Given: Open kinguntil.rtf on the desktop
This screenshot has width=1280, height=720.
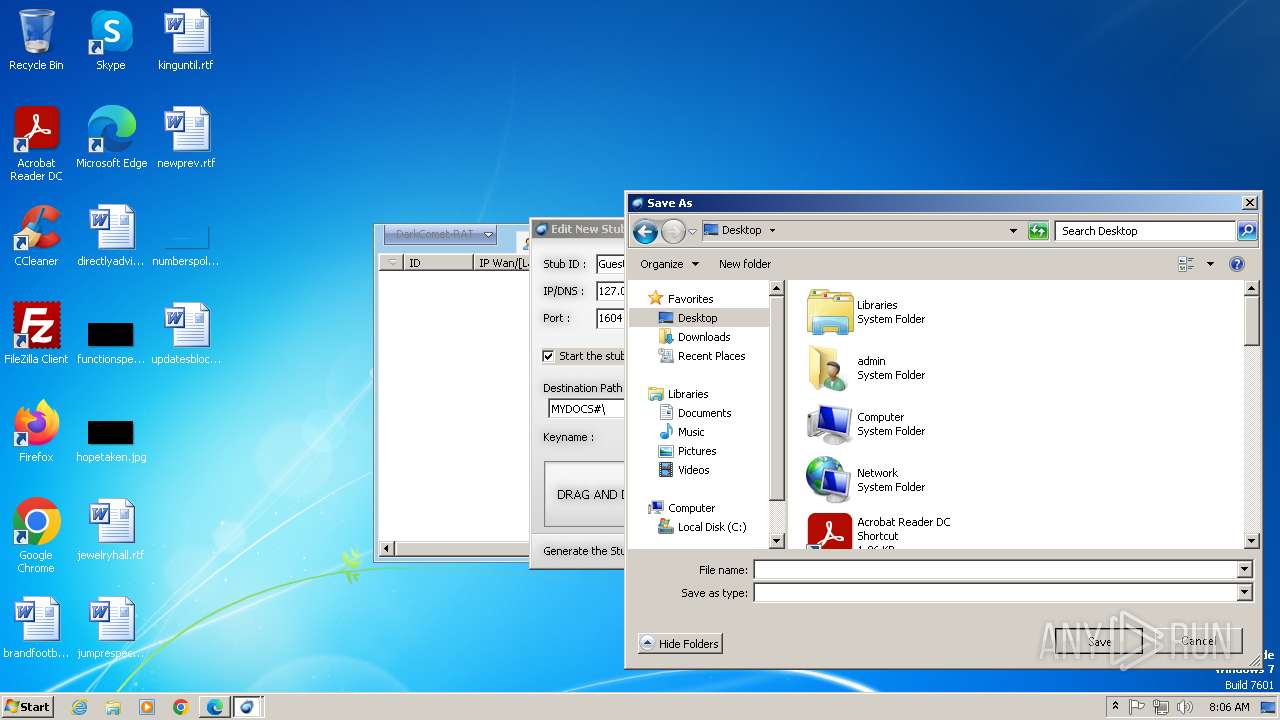Looking at the screenshot, I should [x=186, y=40].
